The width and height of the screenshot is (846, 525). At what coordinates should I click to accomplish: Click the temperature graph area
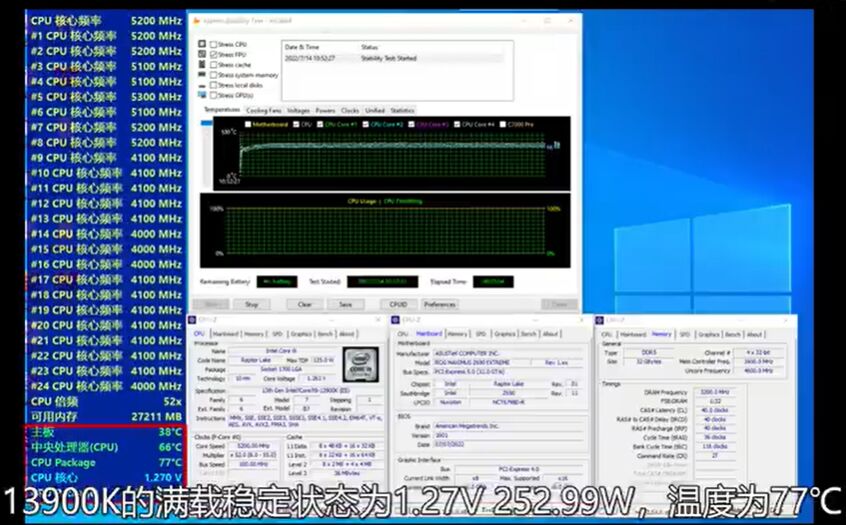tap(391, 153)
